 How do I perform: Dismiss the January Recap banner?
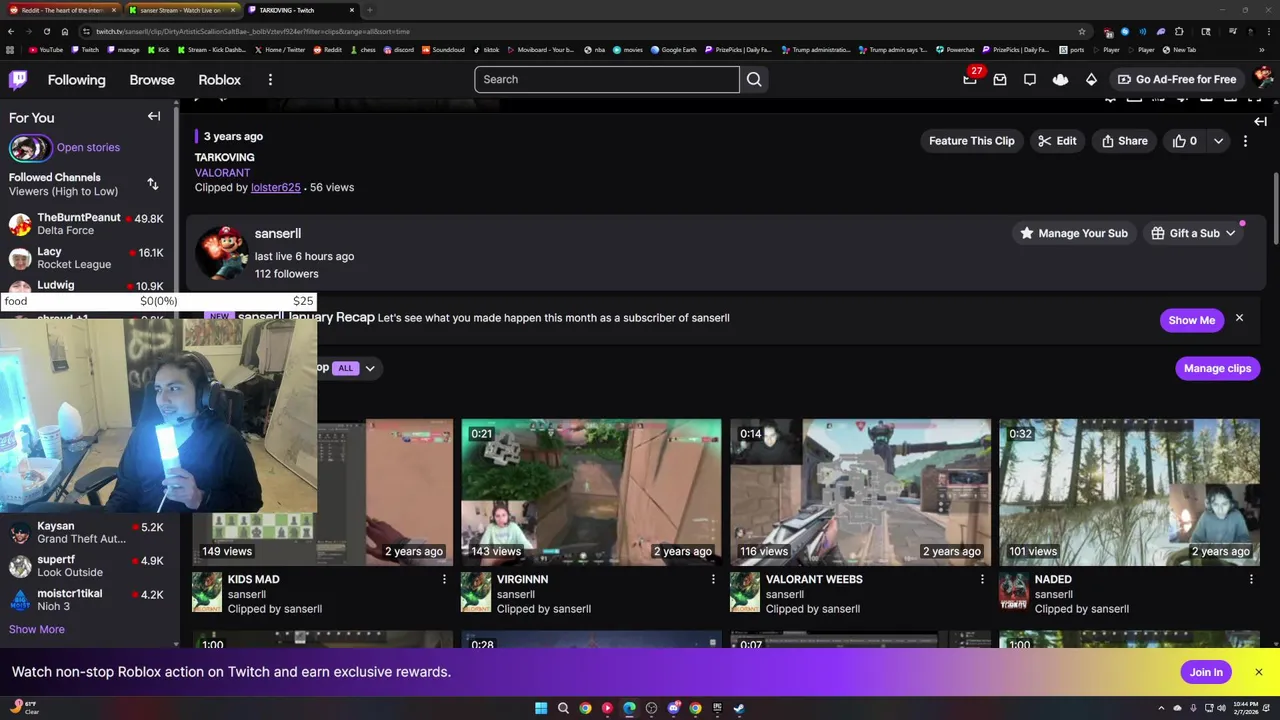(1239, 318)
